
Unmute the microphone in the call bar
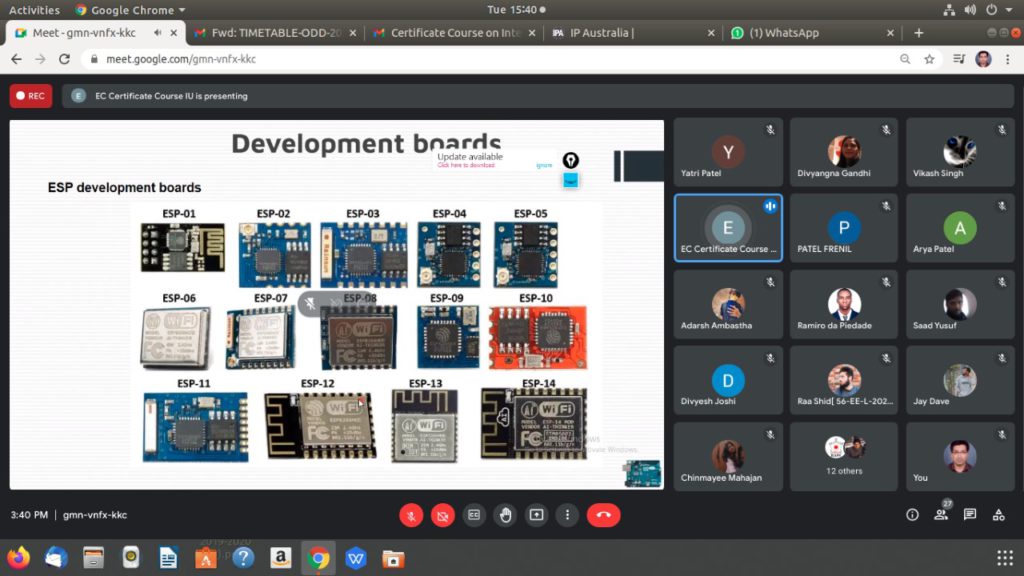(411, 515)
